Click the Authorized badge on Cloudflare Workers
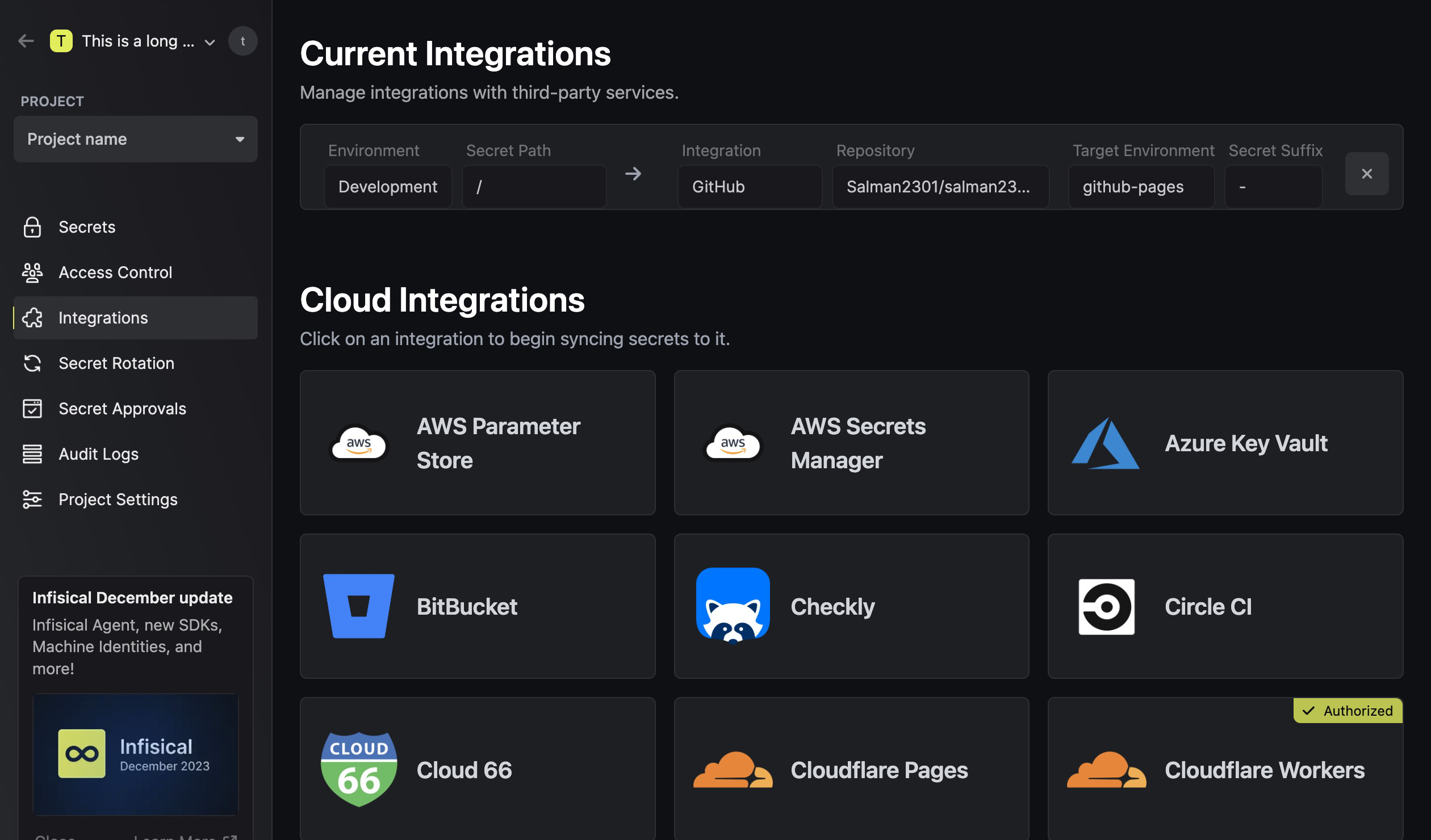This screenshot has height=840, width=1431. pyautogui.click(x=1348, y=711)
